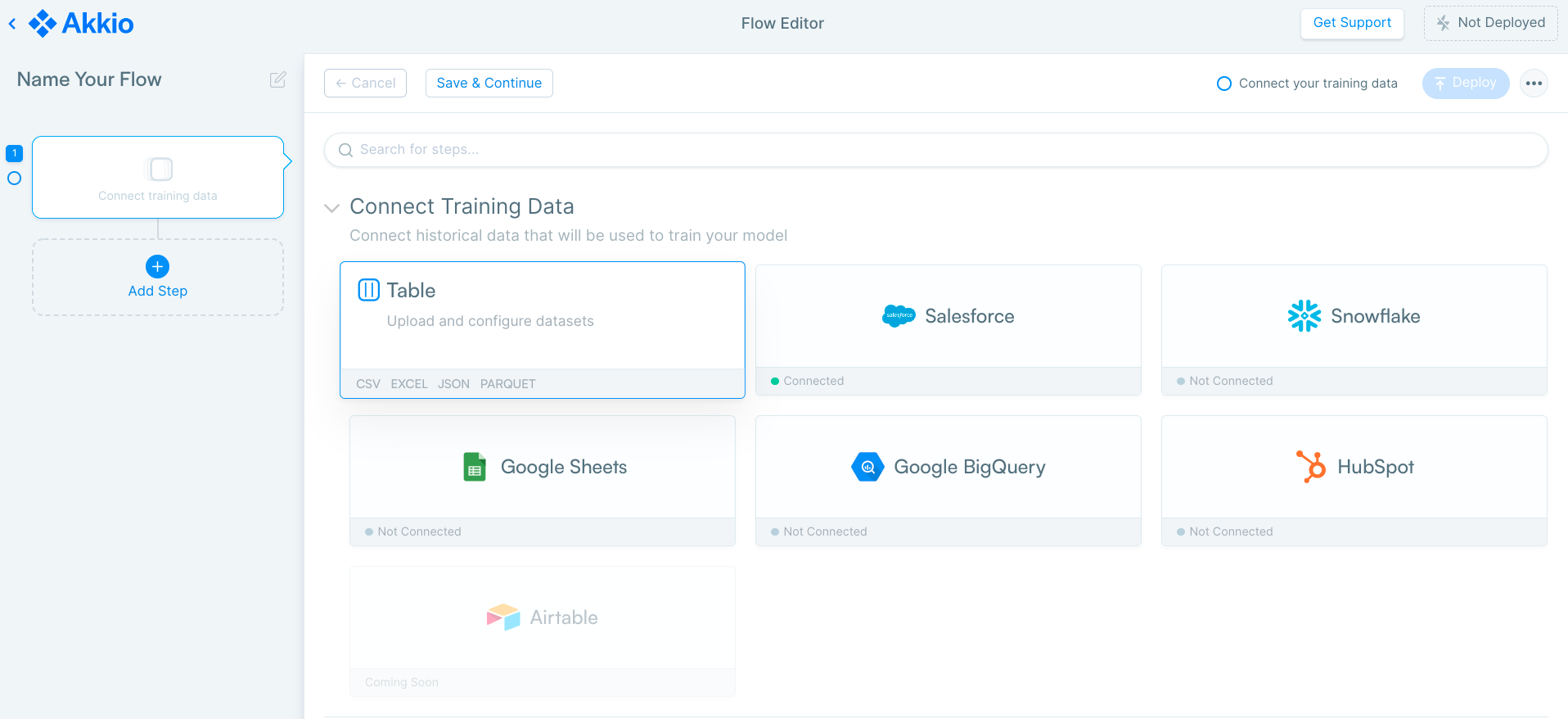This screenshot has width=1568, height=719.
Task: Click the Not Deployed status button
Action: 1490,23
